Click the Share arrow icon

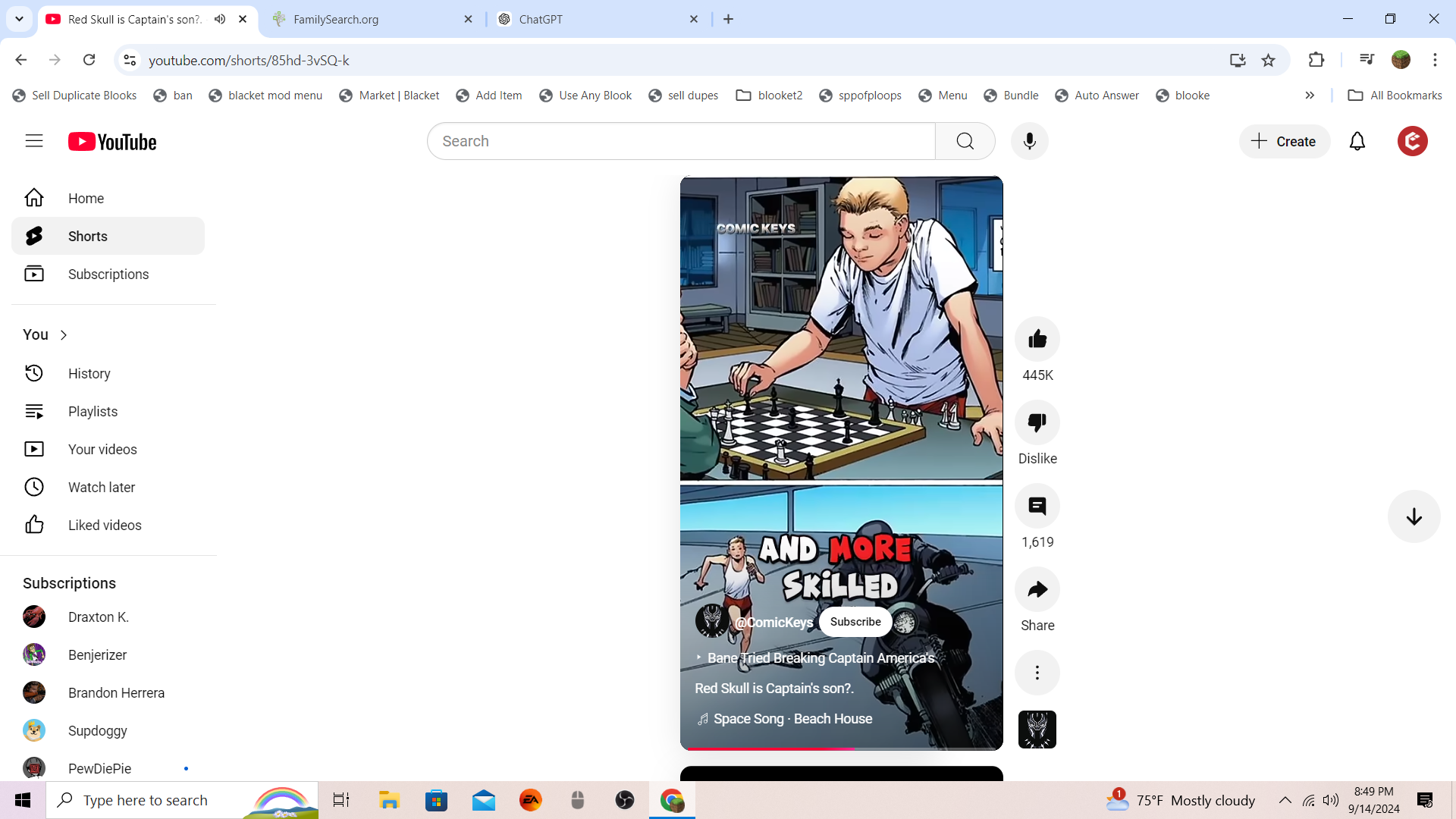click(1037, 589)
